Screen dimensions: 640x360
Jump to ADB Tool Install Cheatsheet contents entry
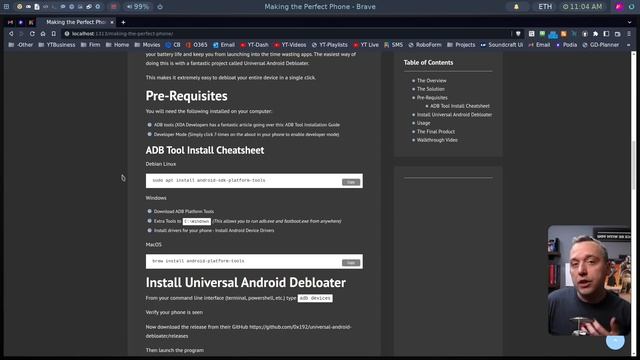460,106
